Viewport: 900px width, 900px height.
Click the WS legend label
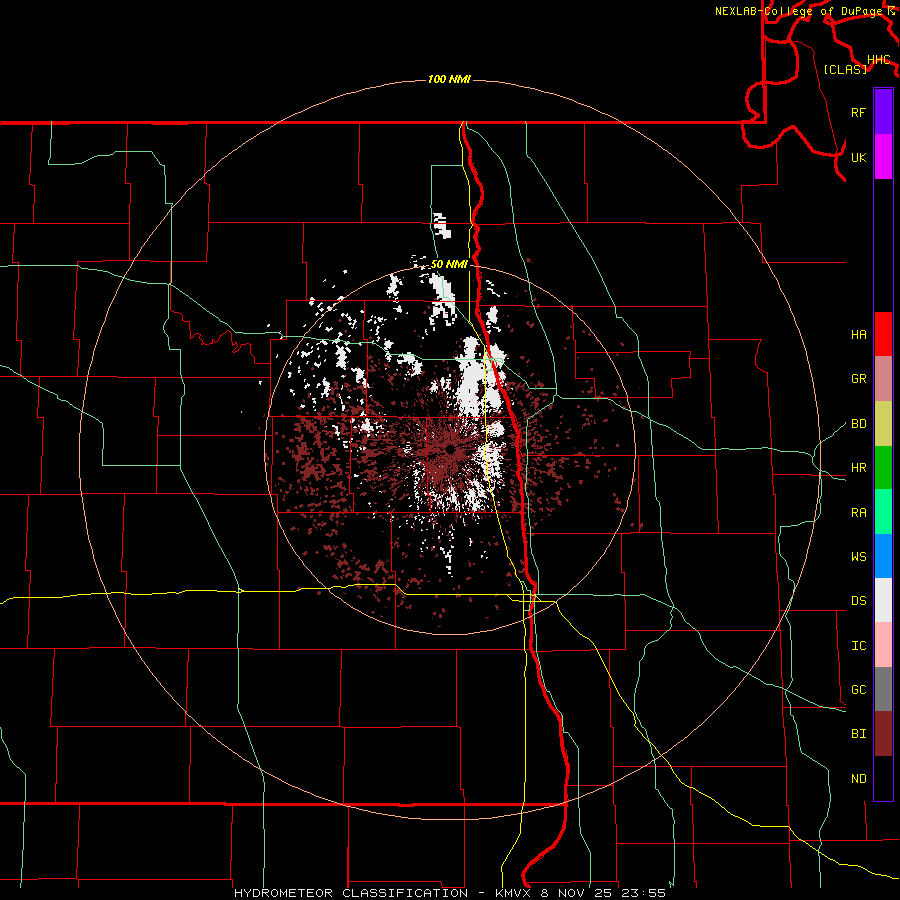[x=858, y=557]
